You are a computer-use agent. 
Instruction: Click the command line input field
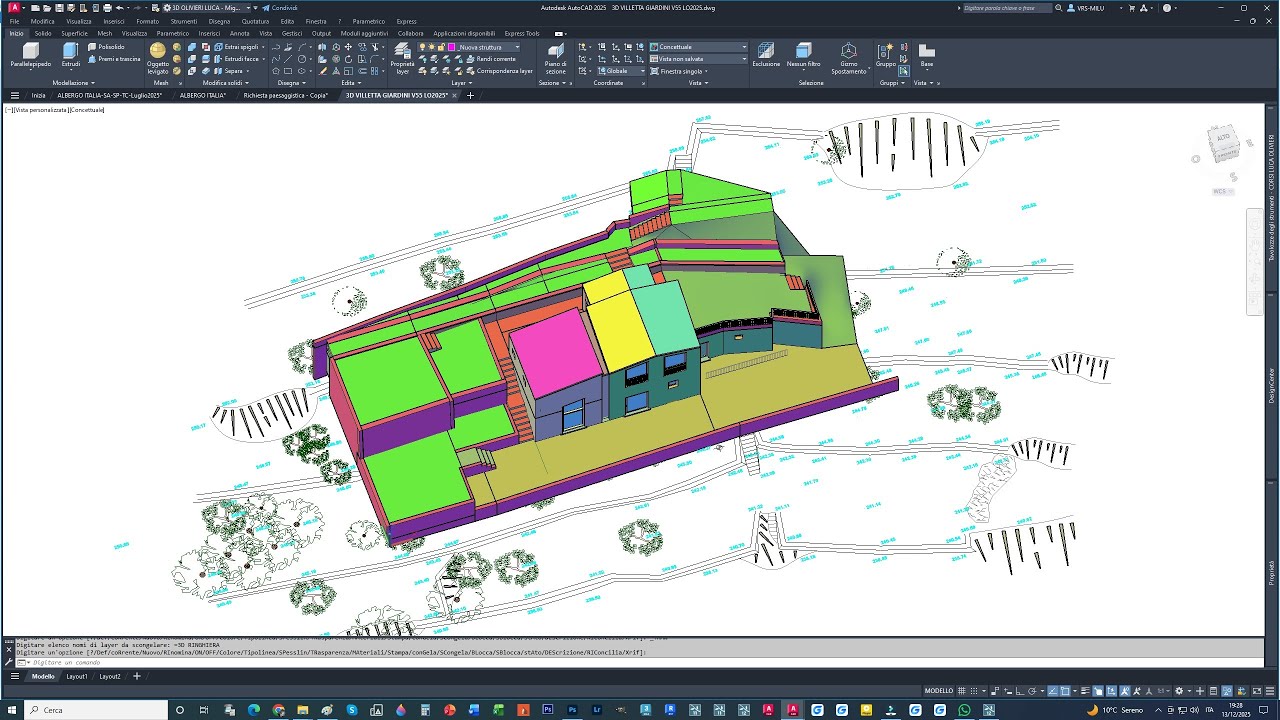tap(640, 663)
